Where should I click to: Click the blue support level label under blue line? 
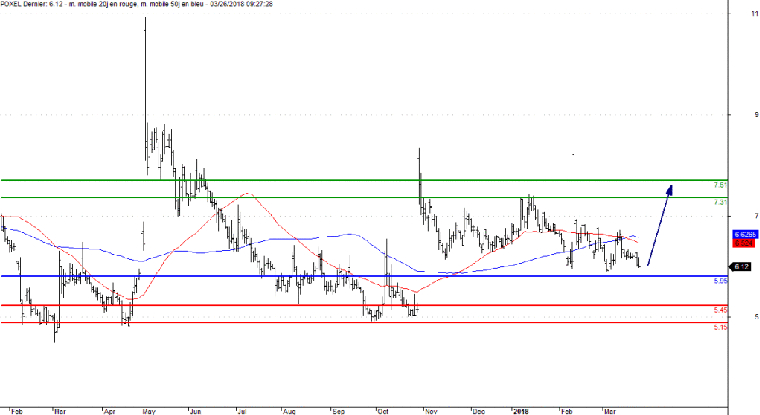point(721,281)
